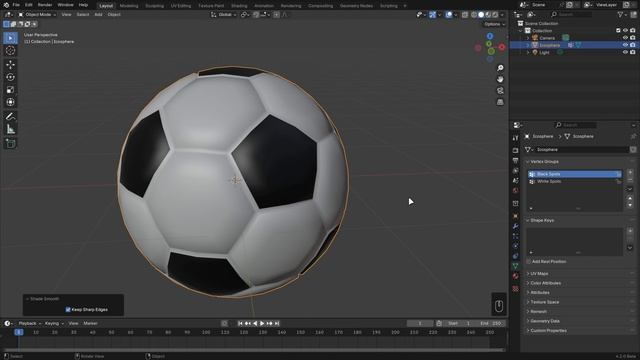640x360 pixels.
Task: Switch to wireframe viewport shading
Action: pyautogui.click(x=474, y=15)
